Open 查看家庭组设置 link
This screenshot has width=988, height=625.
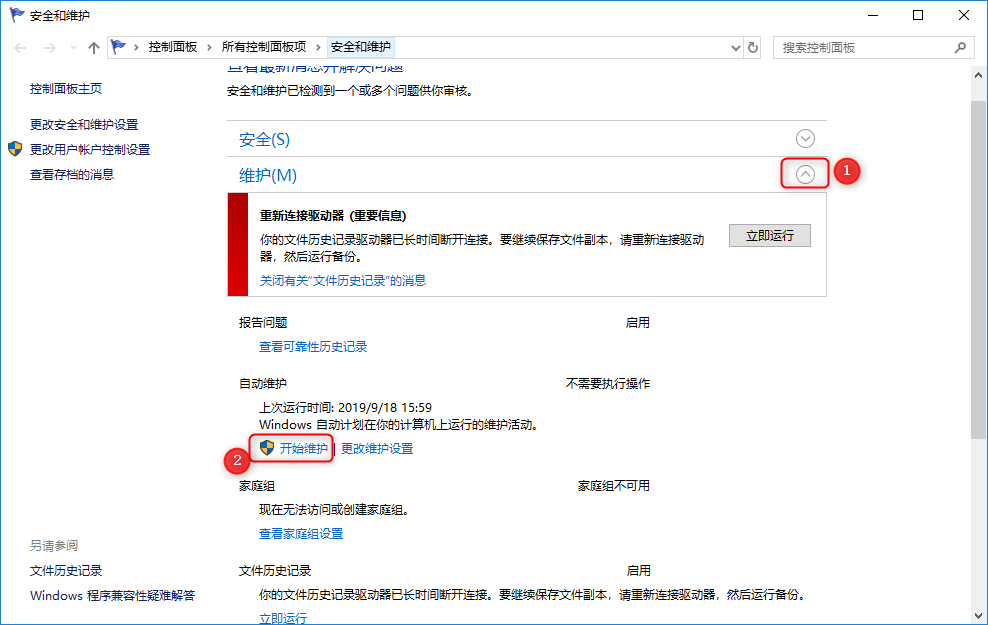click(x=301, y=534)
